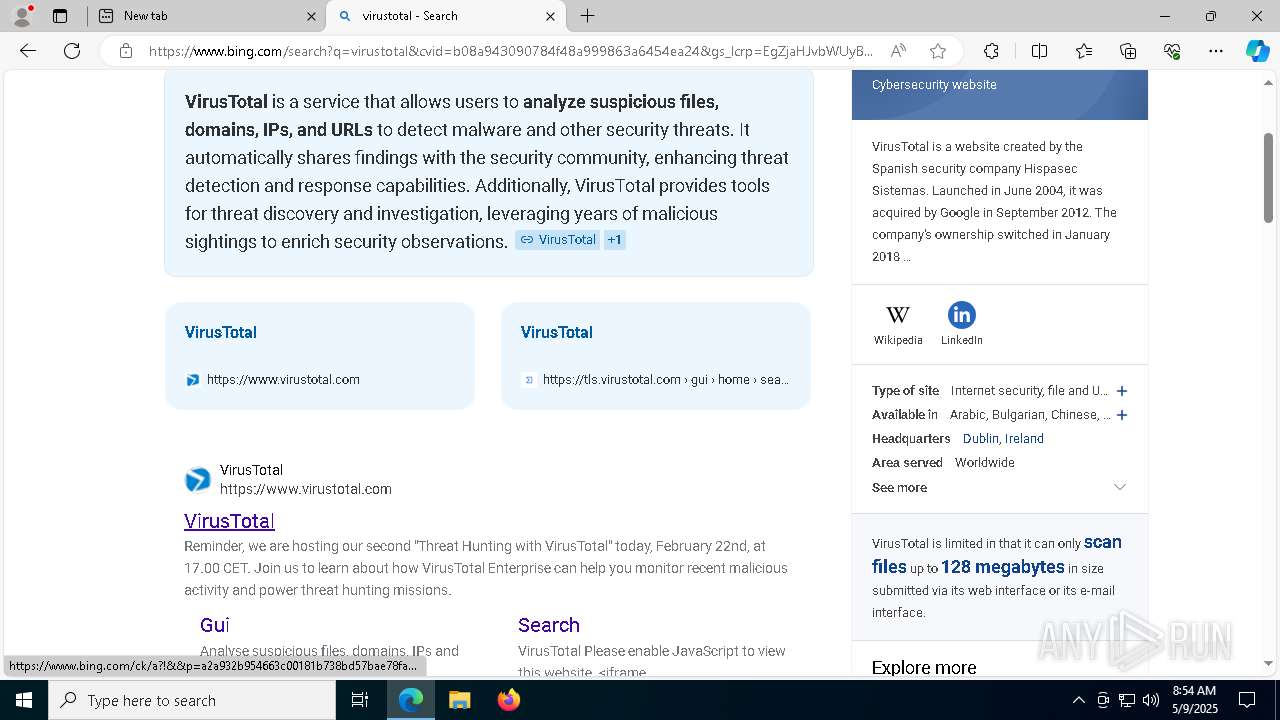Viewport: 1280px width, 720px height.
Task: Expand See more chevron in info panel
Action: tap(1120, 487)
